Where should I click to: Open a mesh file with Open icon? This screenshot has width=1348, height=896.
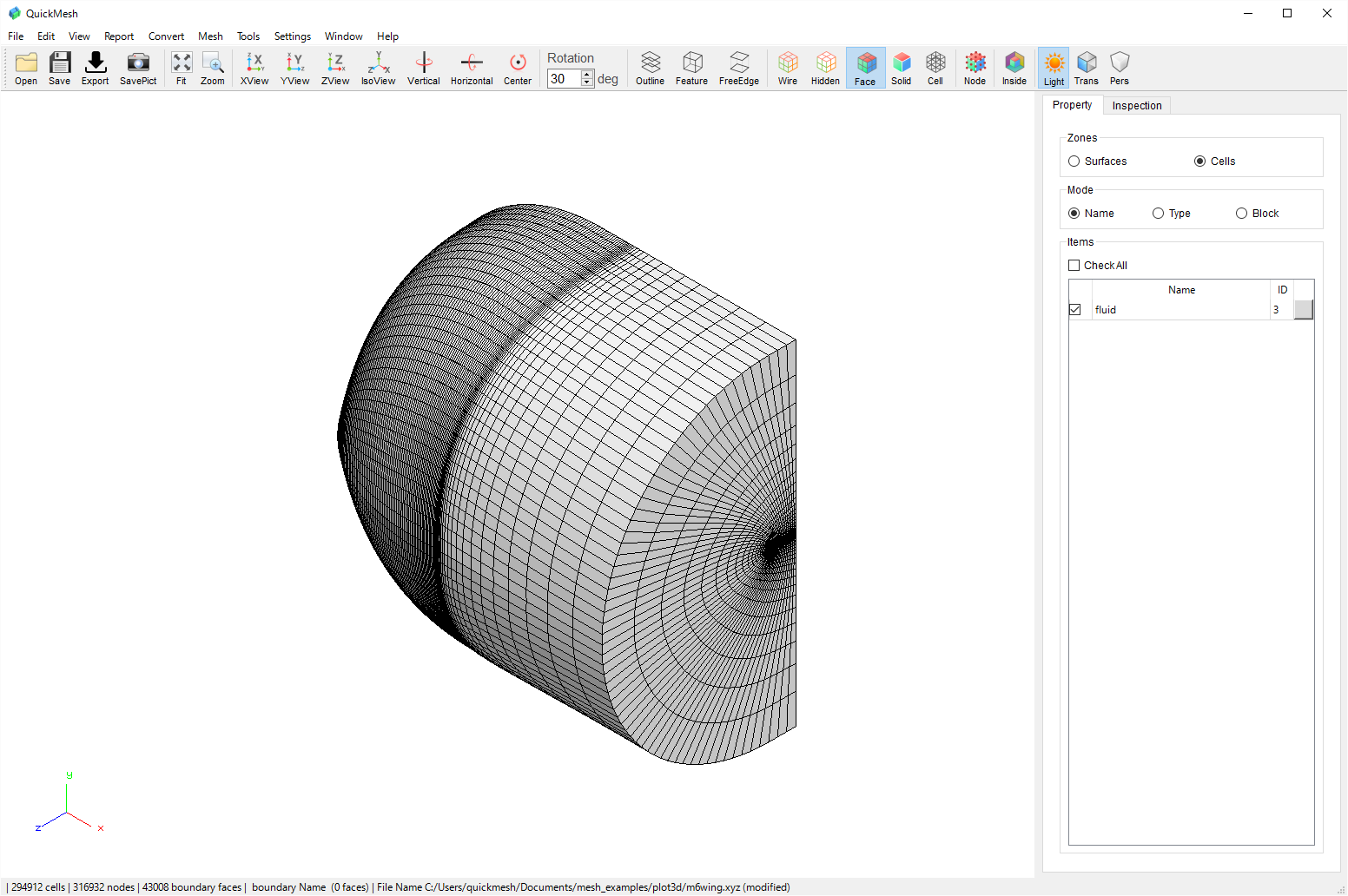point(26,68)
